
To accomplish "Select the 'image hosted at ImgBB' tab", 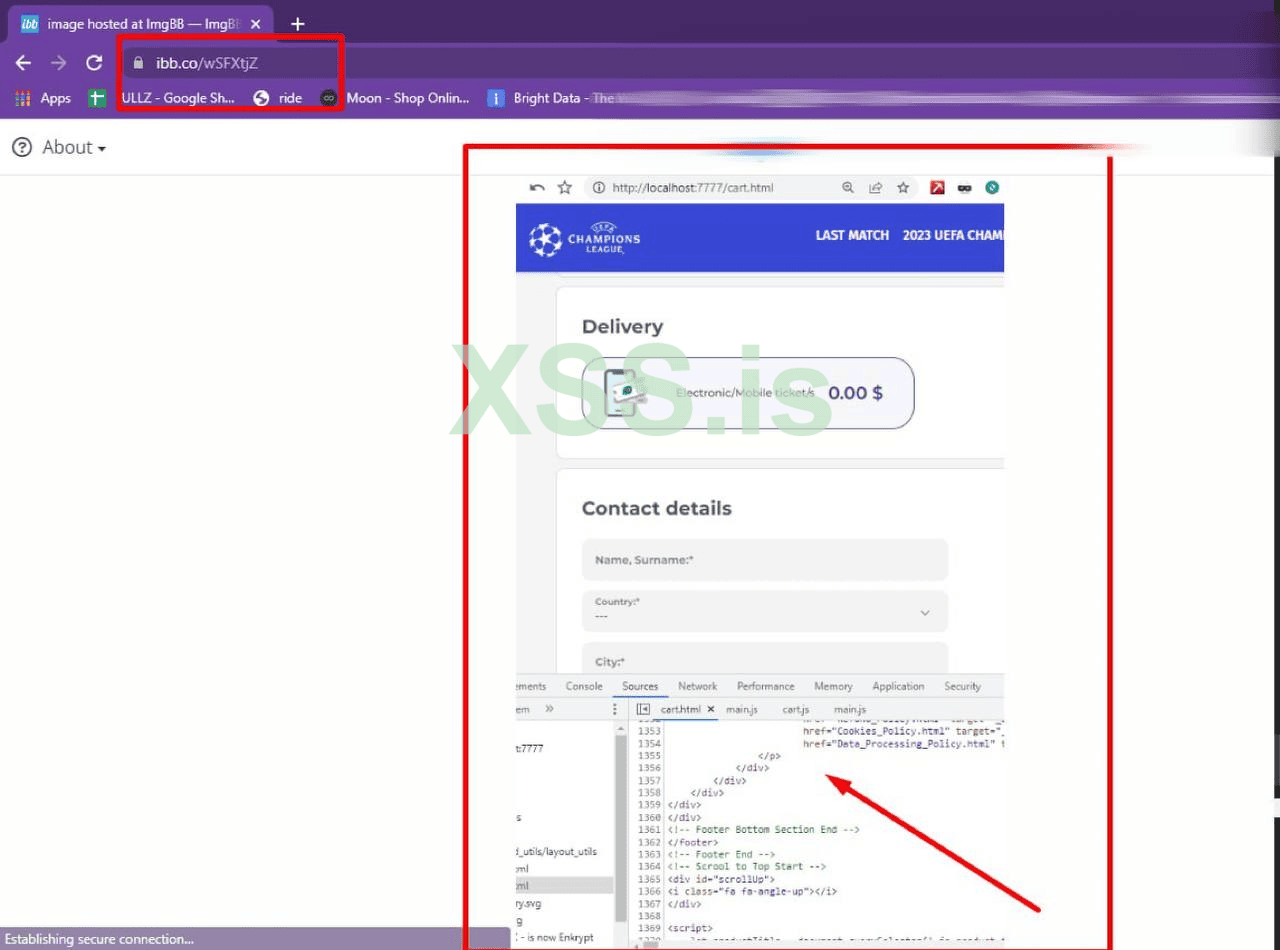I will click(140, 24).
